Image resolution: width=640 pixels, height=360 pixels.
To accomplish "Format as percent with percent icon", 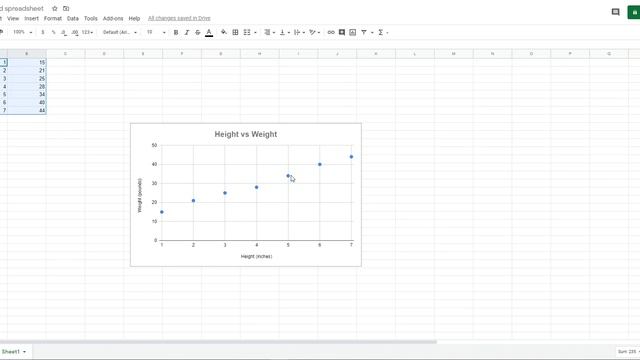I will pos(53,32).
